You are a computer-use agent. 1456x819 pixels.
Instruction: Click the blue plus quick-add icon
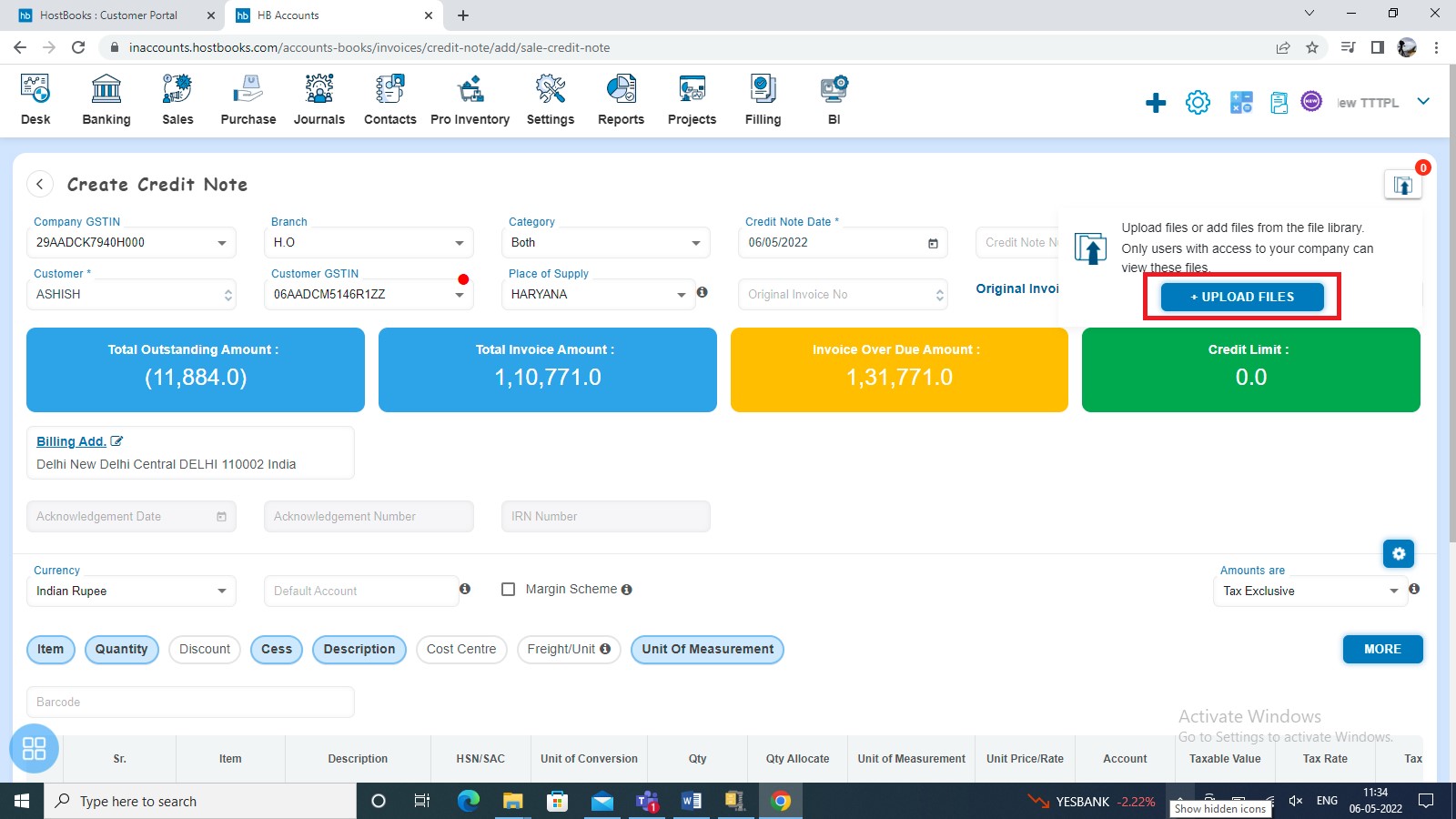pyautogui.click(x=1156, y=103)
